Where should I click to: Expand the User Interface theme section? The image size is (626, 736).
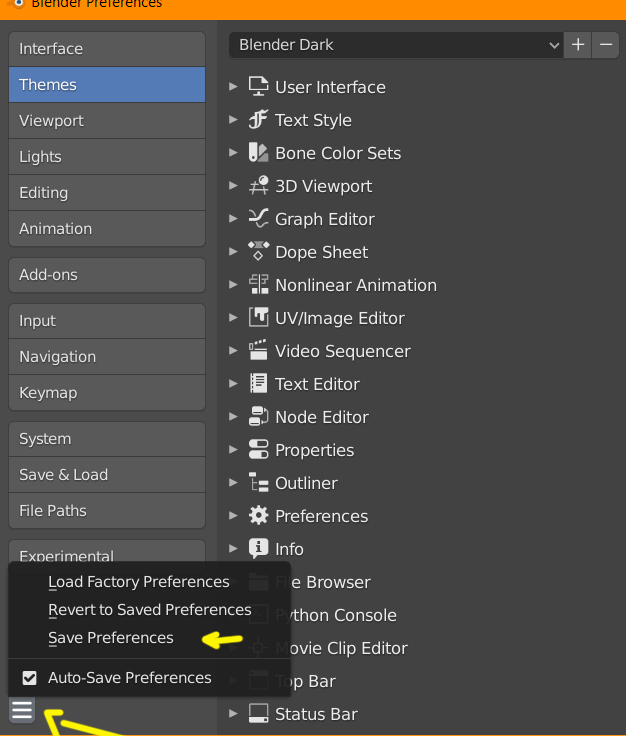click(x=234, y=87)
